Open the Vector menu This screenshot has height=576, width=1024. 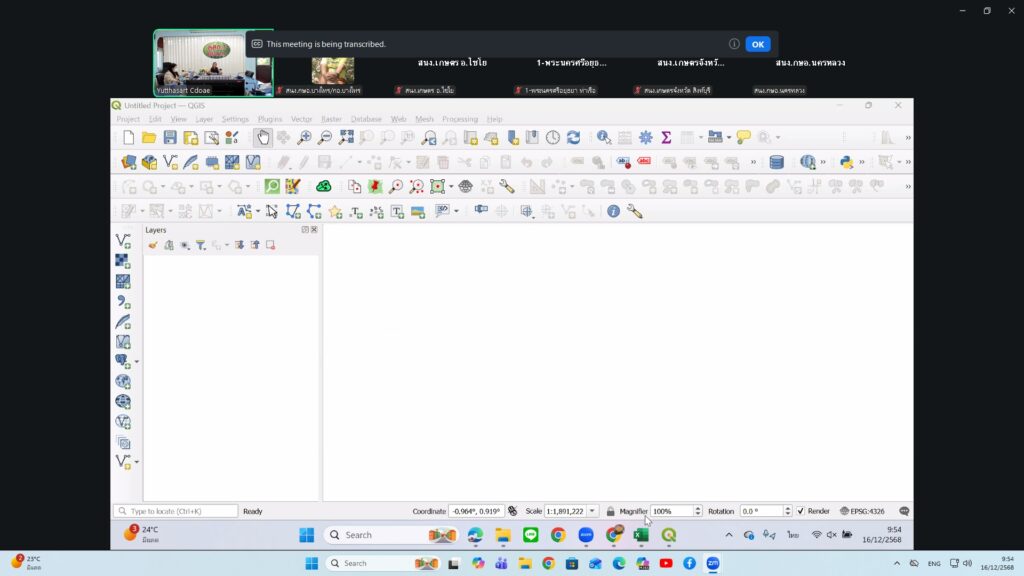[301, 119]
